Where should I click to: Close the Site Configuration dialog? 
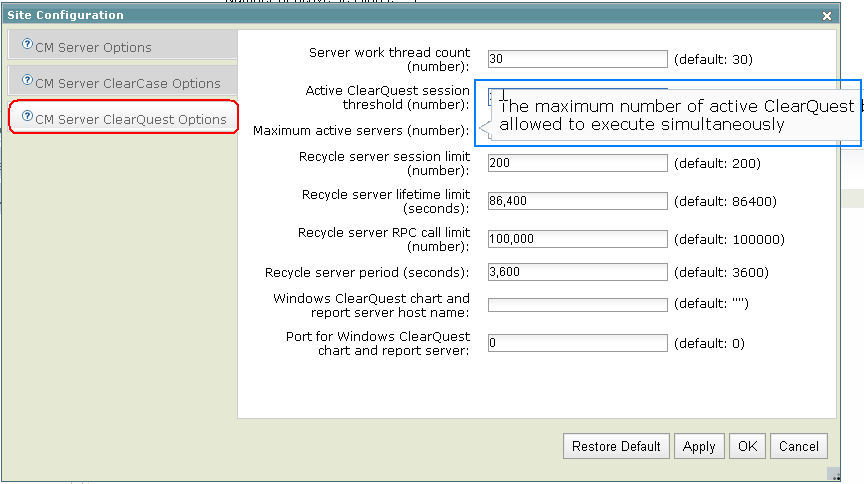tap(827, 16)
